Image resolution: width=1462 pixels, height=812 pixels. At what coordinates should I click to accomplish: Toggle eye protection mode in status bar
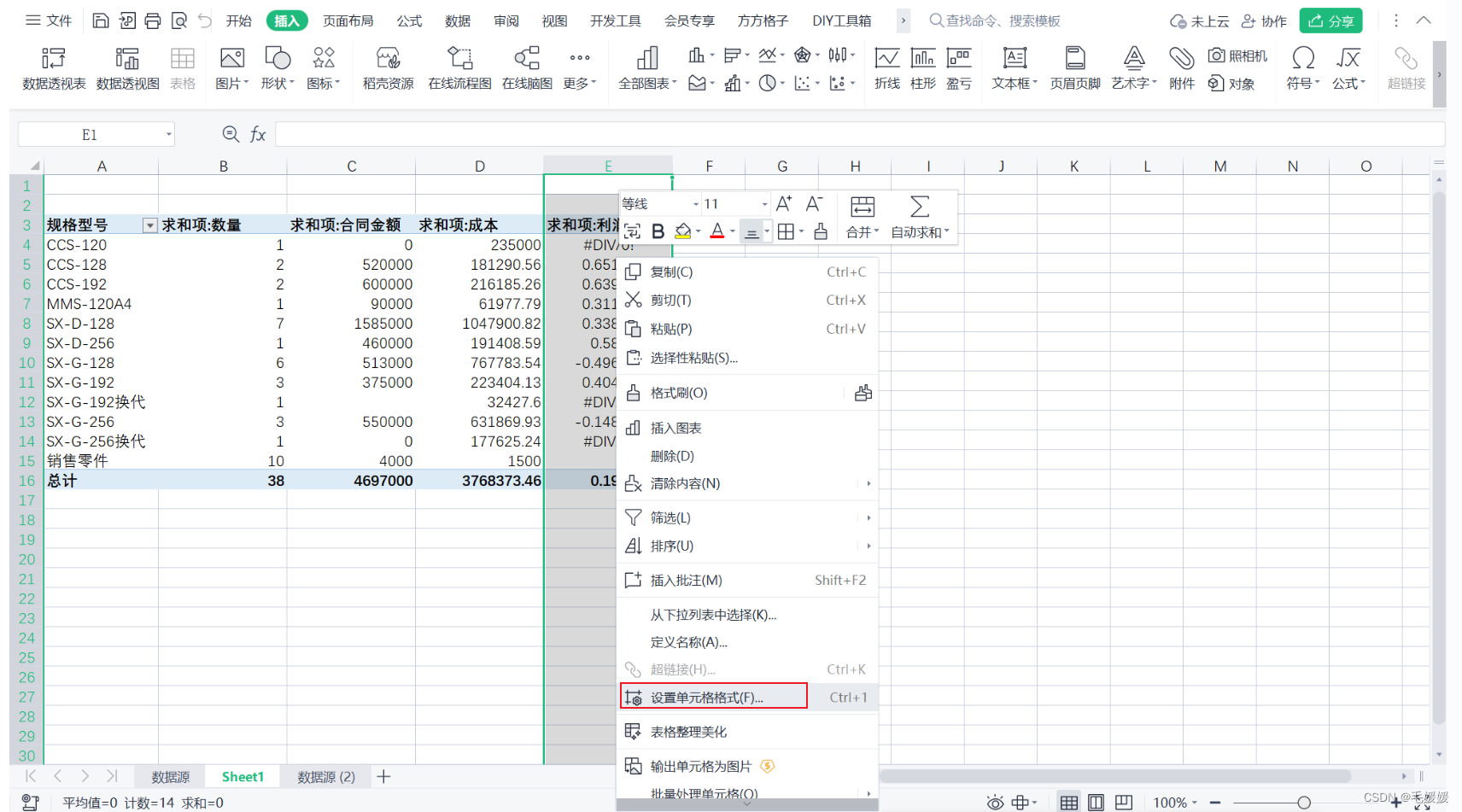click(x=995, y=803)
